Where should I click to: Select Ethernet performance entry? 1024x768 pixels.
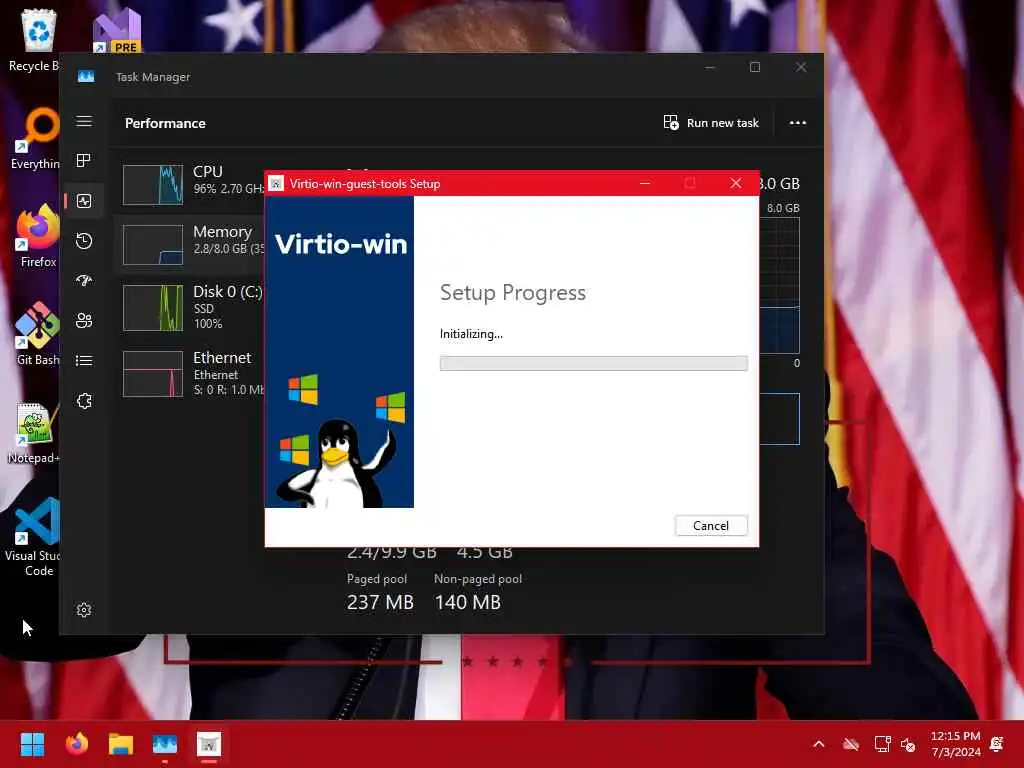pyautogui.click(x=191, y=373)
